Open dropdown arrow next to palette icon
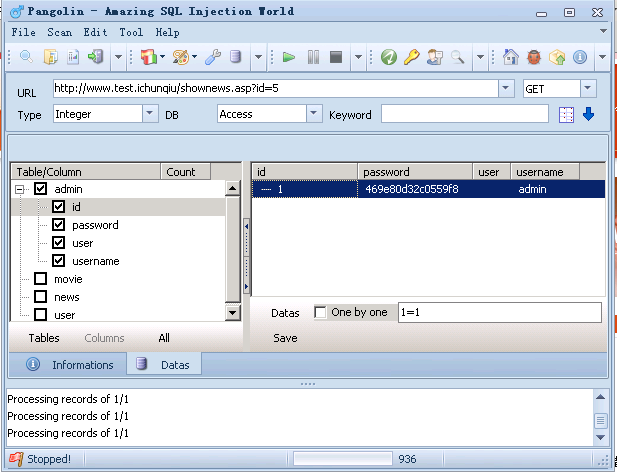This screenshot has width=617, height=472. [x=194, y=57]
